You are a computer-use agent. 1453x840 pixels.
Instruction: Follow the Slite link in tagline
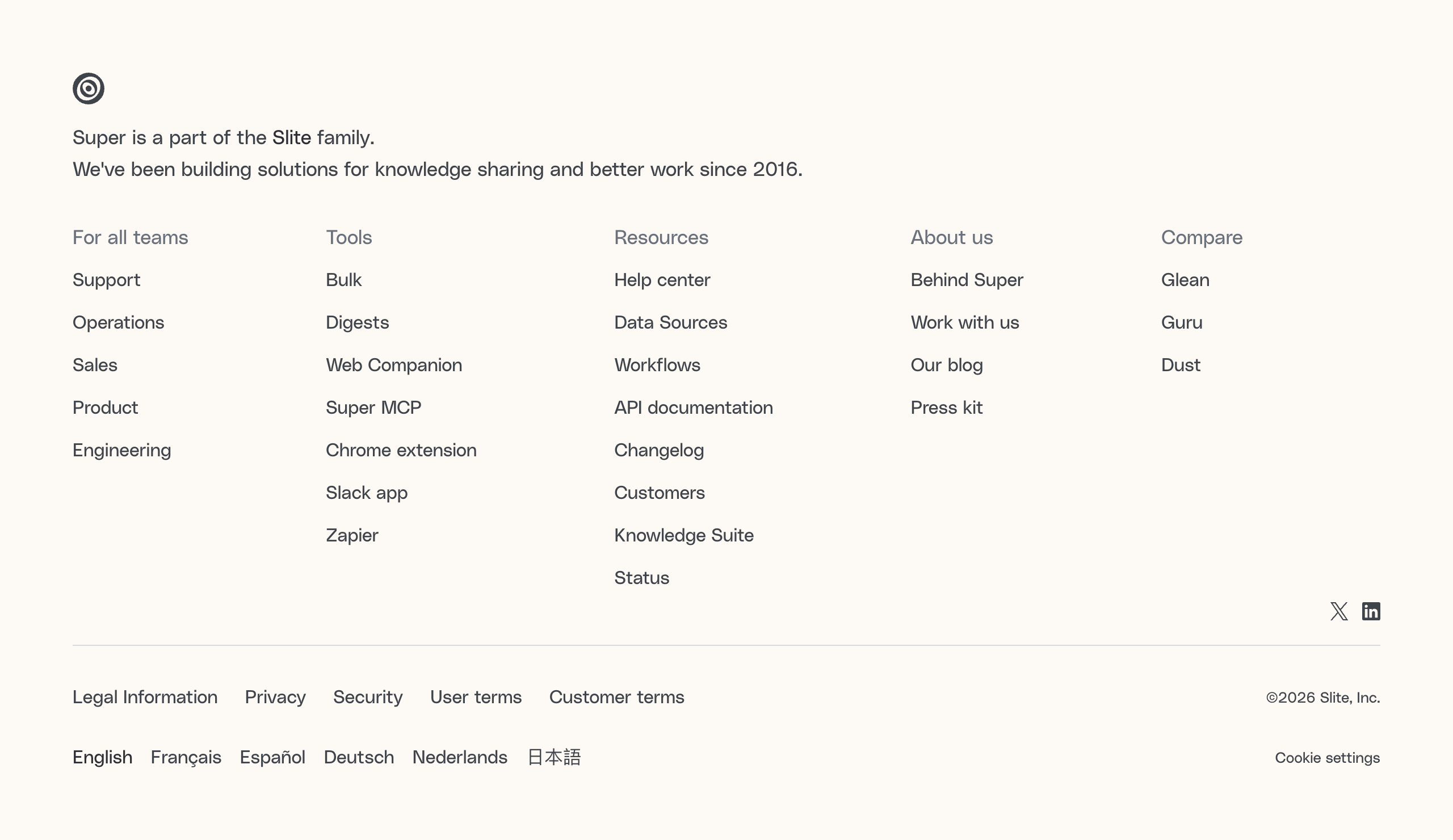coord(291,138)
